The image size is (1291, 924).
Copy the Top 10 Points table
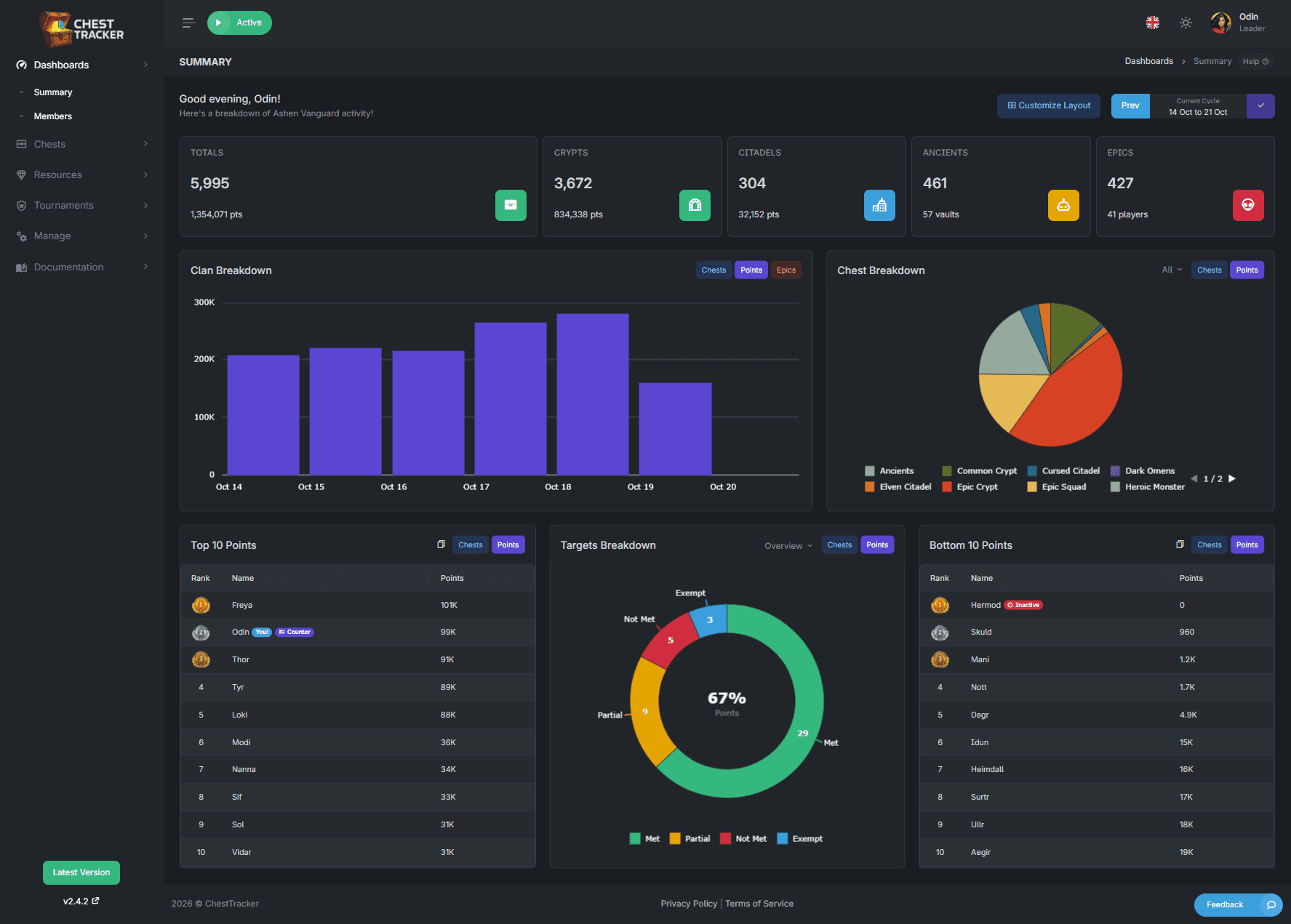(441, 545)
